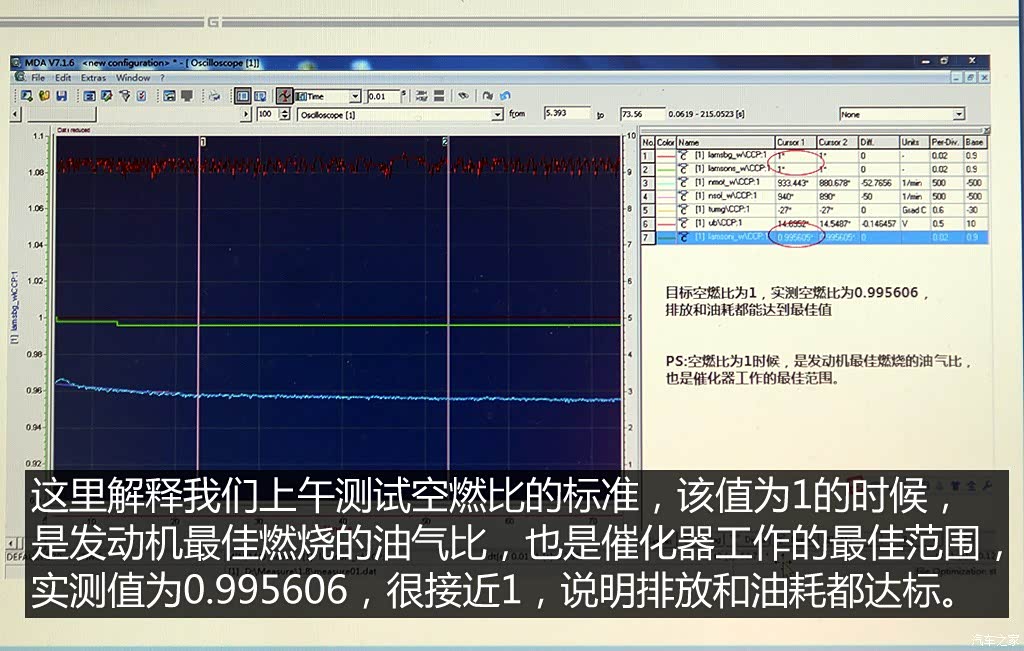Click signal type icon in lamsbg_w row 1
1024x651 pixels.
[x=684, y=155]
